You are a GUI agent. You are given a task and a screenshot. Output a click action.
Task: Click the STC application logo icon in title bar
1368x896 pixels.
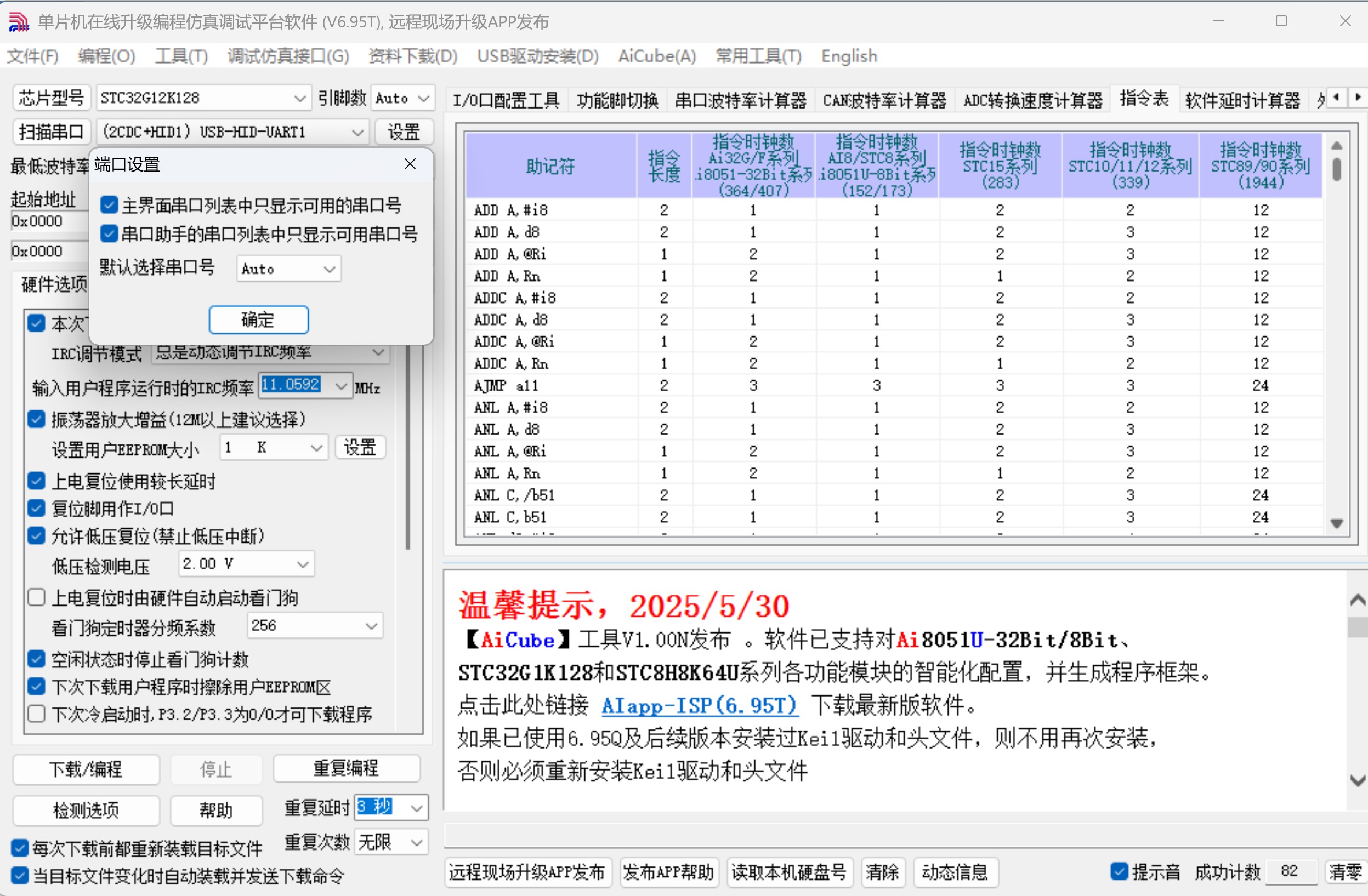point(19,22)
